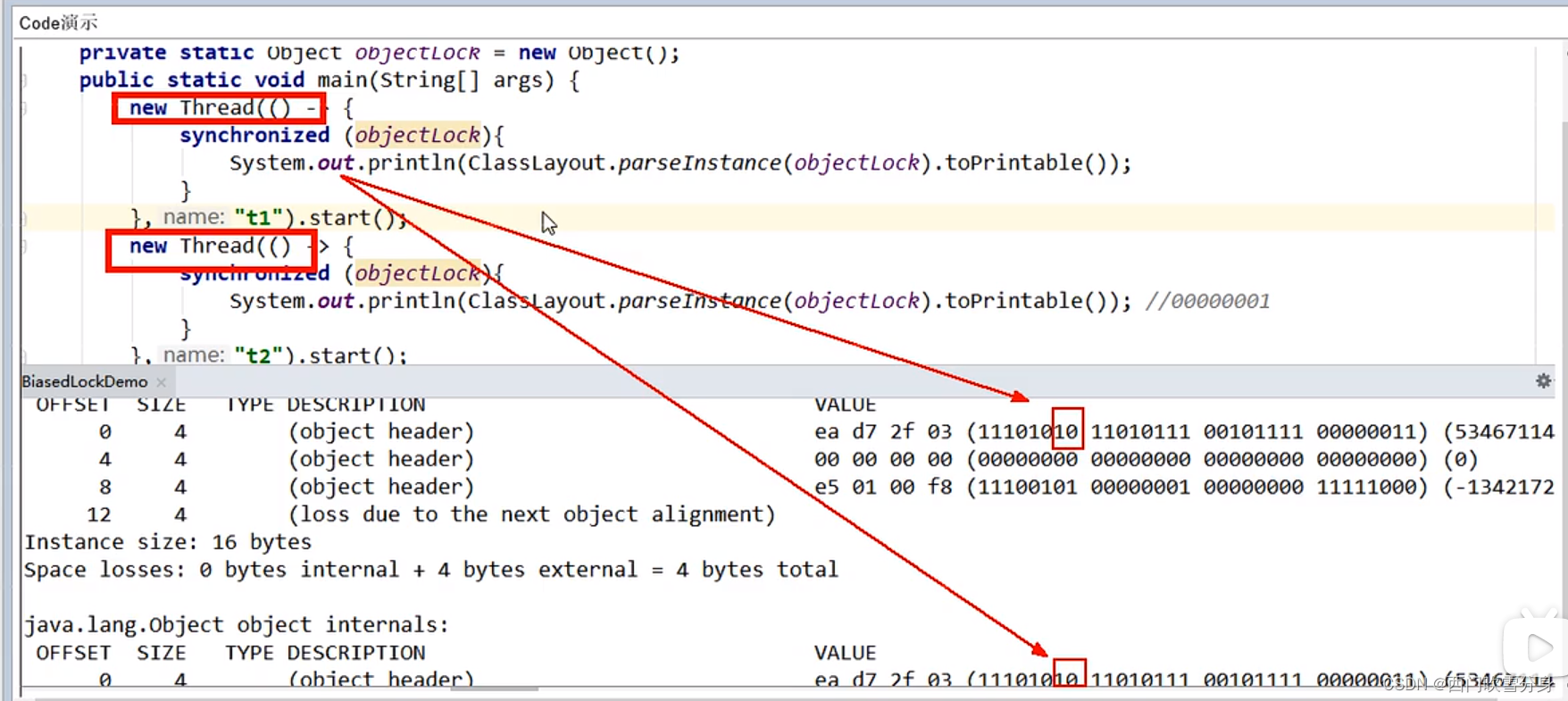Click the "t2" thread name string
This screenshot has width=1568, height=701.
[x=258, y=355]
